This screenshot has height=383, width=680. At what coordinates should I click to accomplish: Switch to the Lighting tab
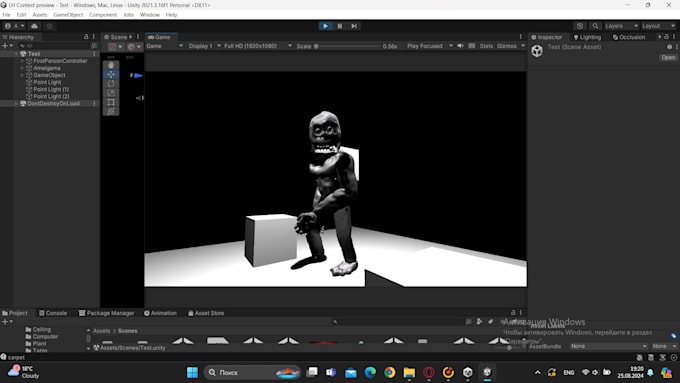(587, 37)
